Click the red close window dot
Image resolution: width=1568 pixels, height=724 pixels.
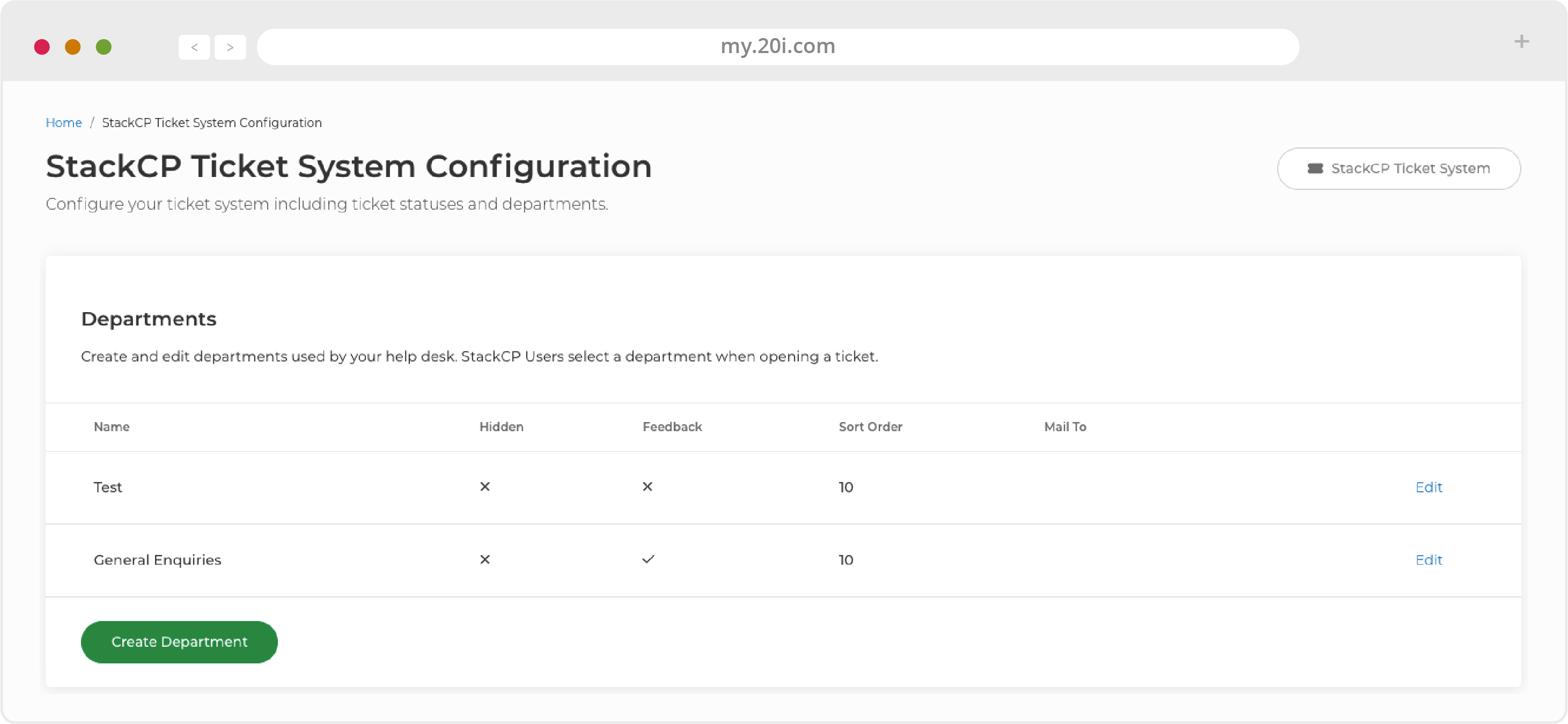click(42, 47)
